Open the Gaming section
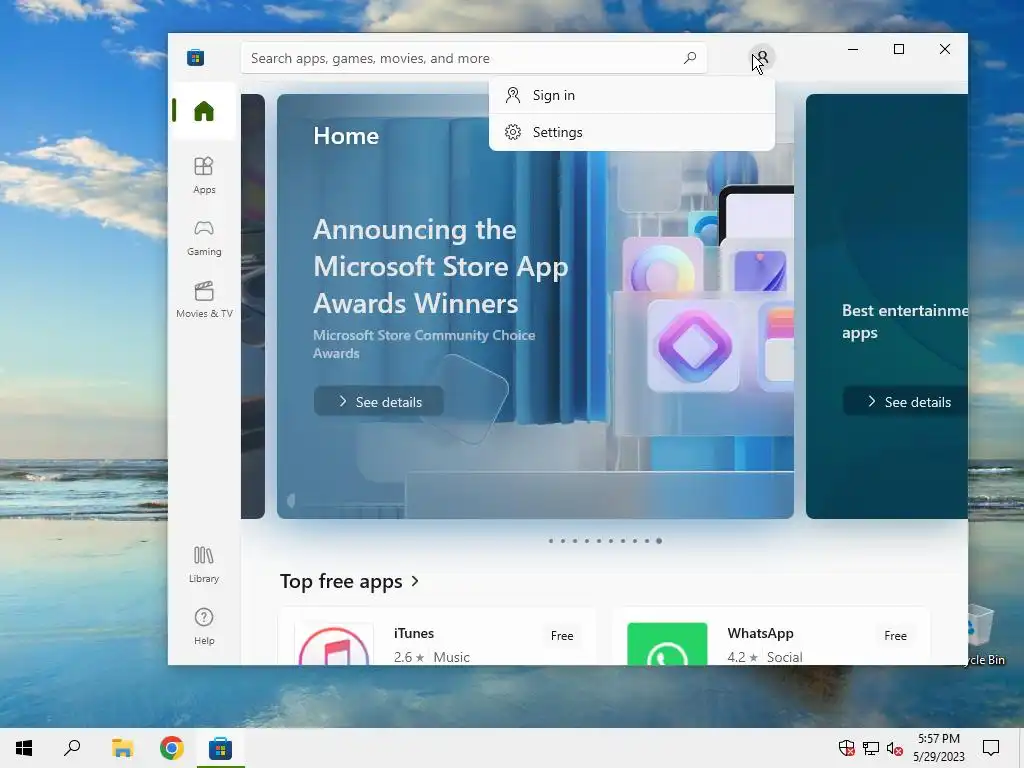This screenshot has width=1024, height=768. click(x=204, y=237)
